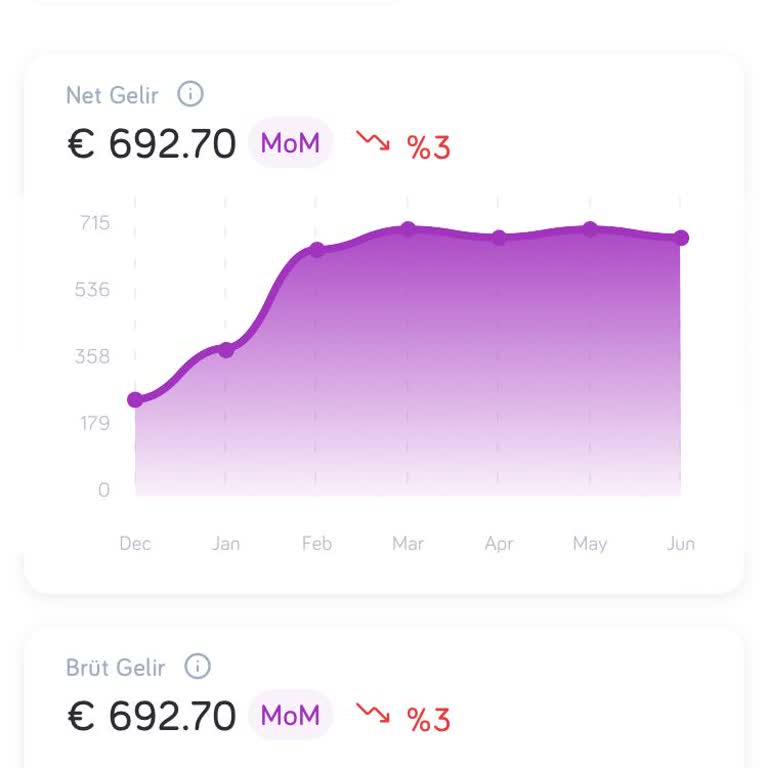Click the red downward trend arrow in Net Gelir card

coord(373,142)
